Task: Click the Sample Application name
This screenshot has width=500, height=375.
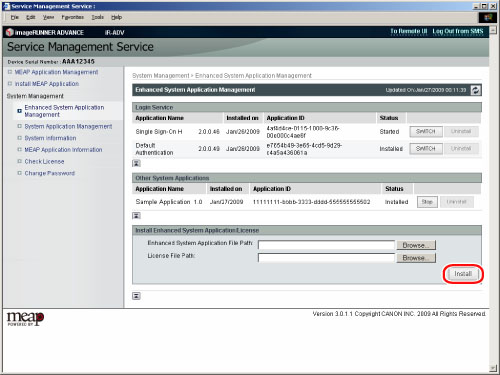Action: [x=163, y=202]
